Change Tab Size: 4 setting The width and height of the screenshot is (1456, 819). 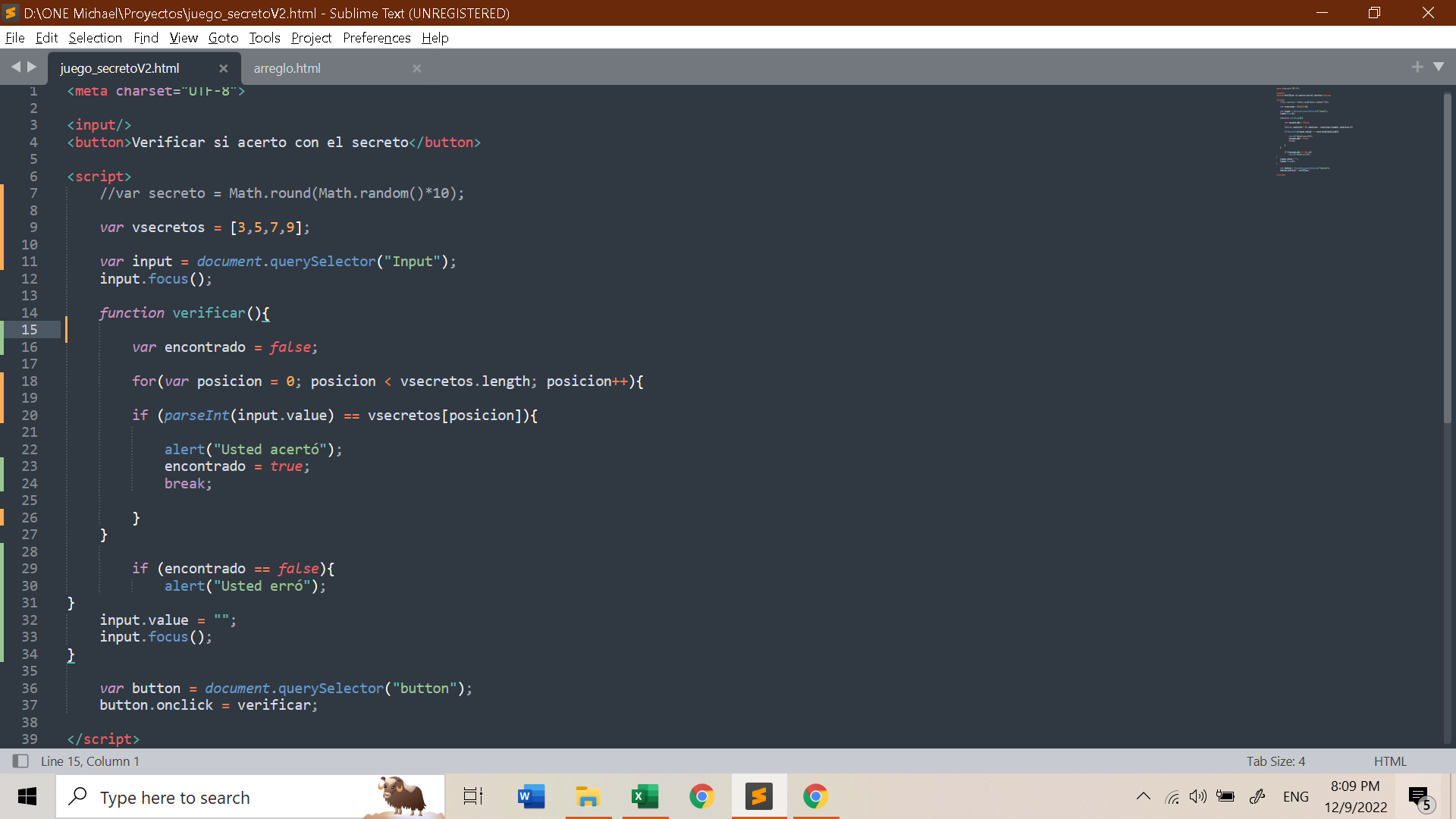(x=1276, y=761)
